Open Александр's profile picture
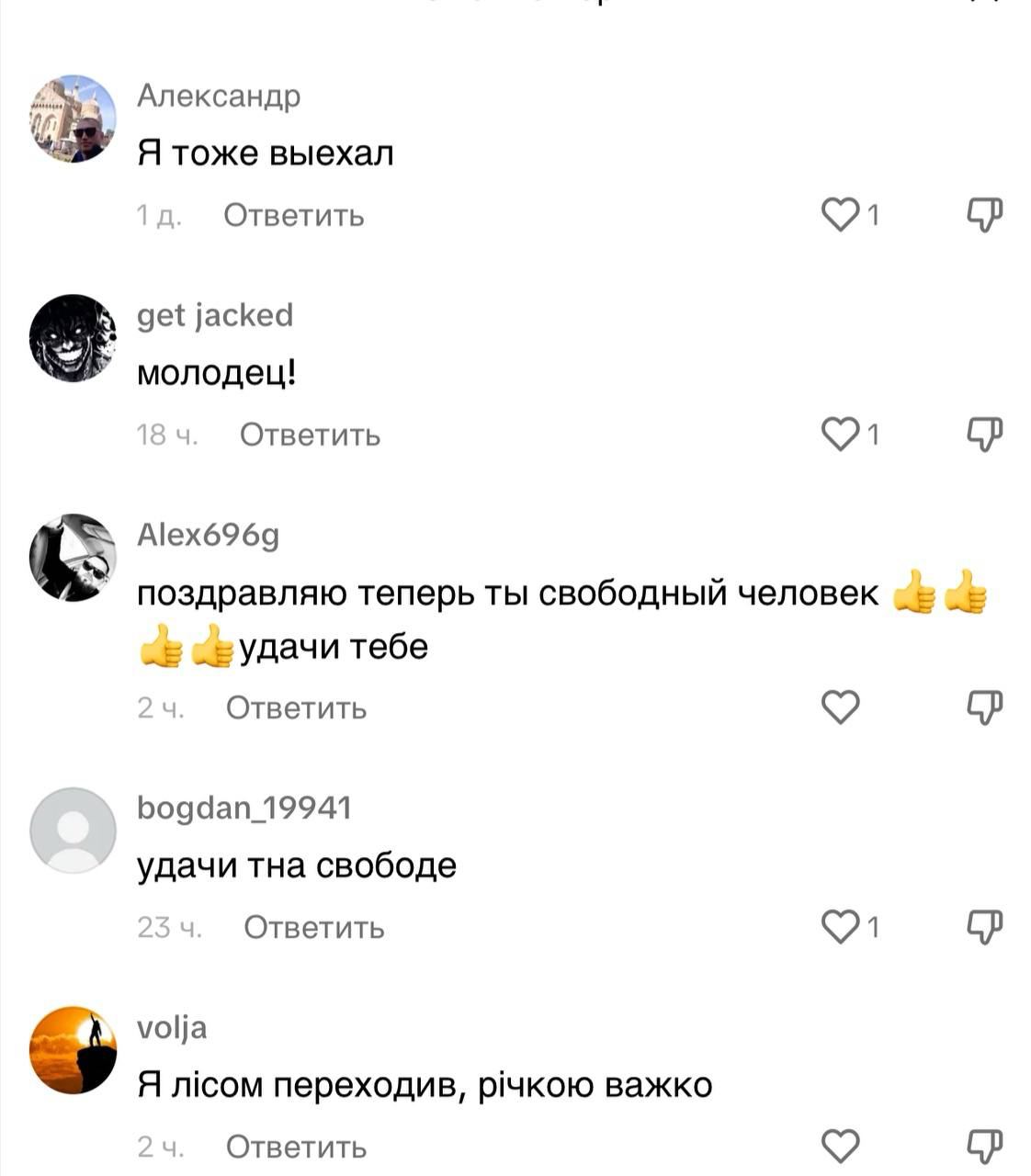Viewport: 1031px width, 1176px height. (74, 119)
